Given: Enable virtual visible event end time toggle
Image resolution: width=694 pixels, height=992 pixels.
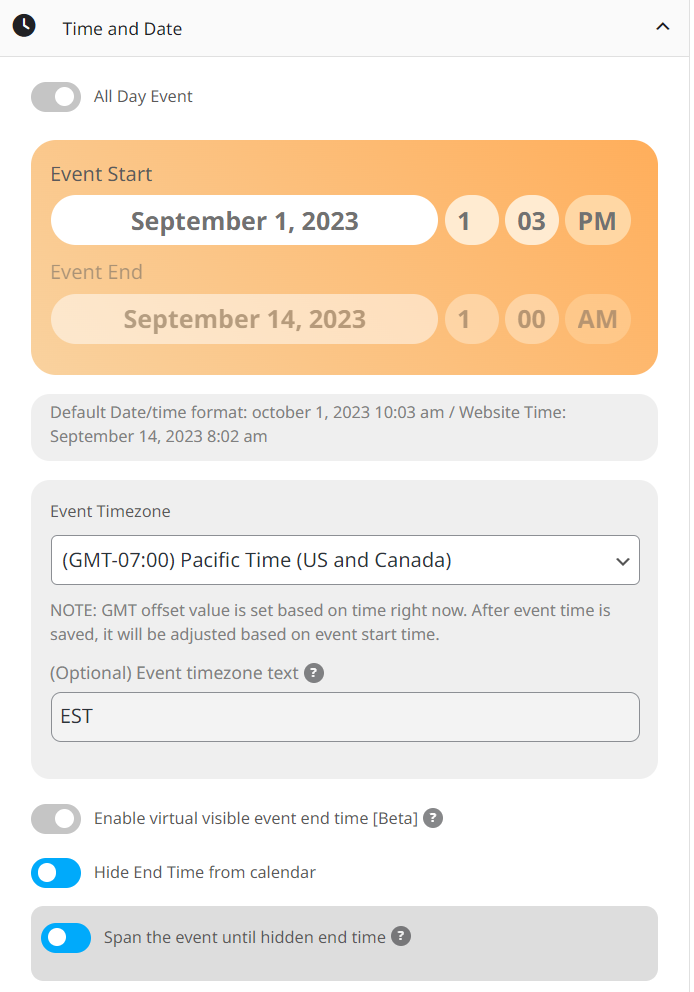Looking at the screenshot, I should coord(56,819).
